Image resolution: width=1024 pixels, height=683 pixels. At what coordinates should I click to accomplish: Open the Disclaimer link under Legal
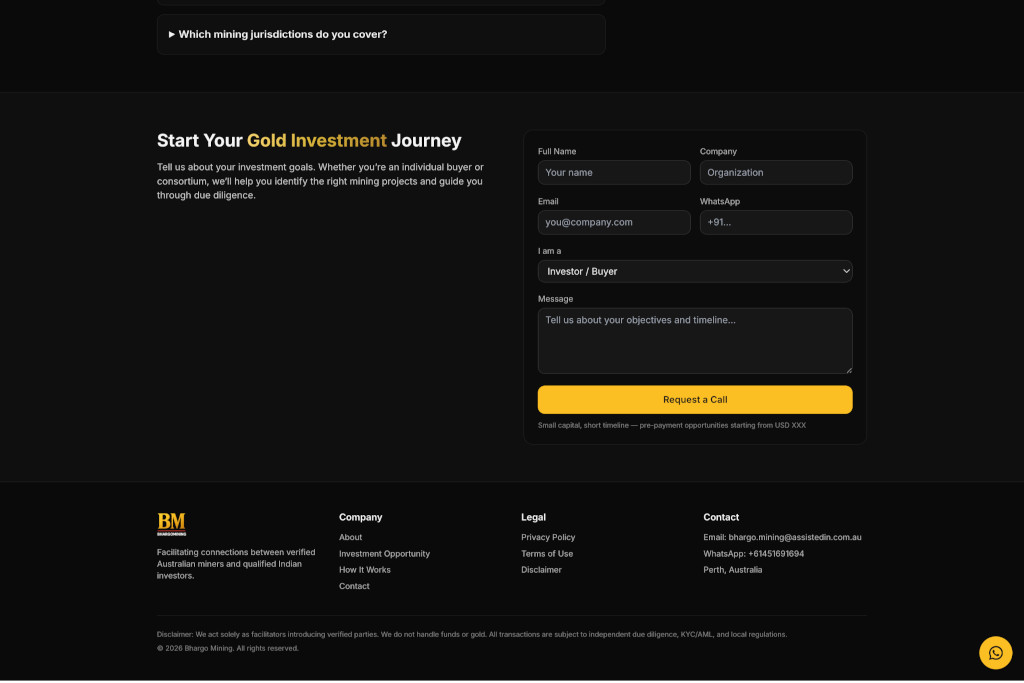(542, 569)
